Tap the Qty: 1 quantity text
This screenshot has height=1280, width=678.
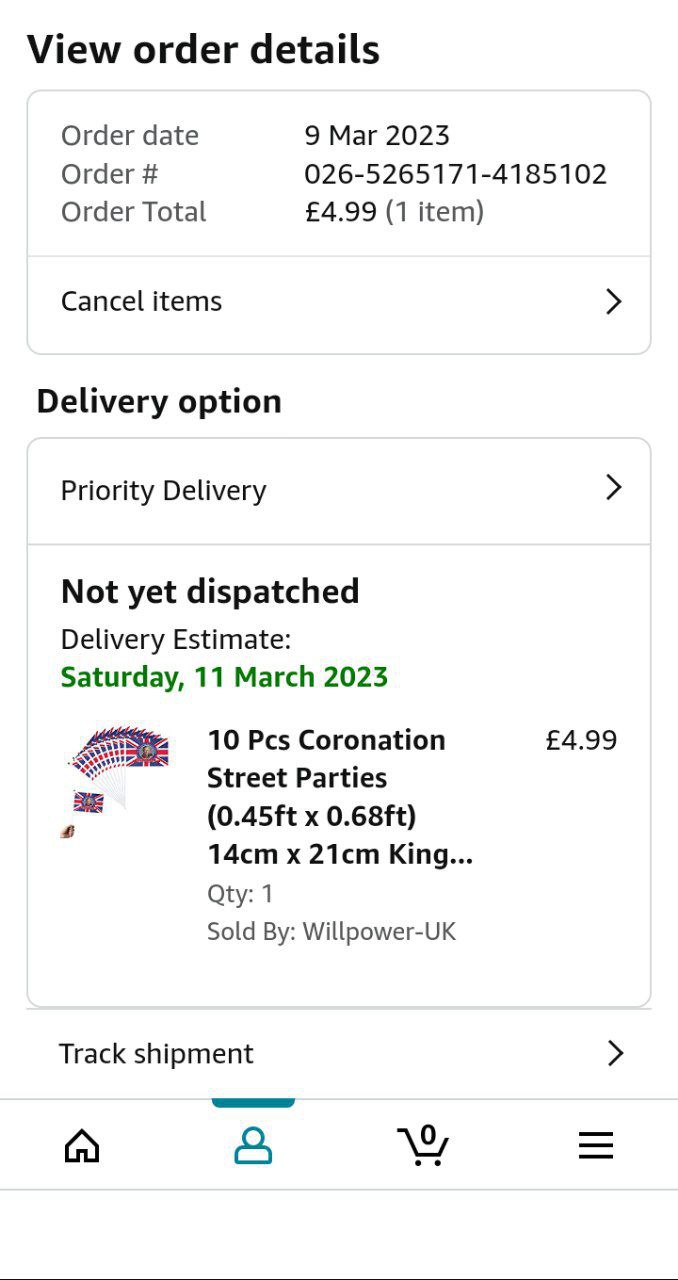click(x=240, y=894)
